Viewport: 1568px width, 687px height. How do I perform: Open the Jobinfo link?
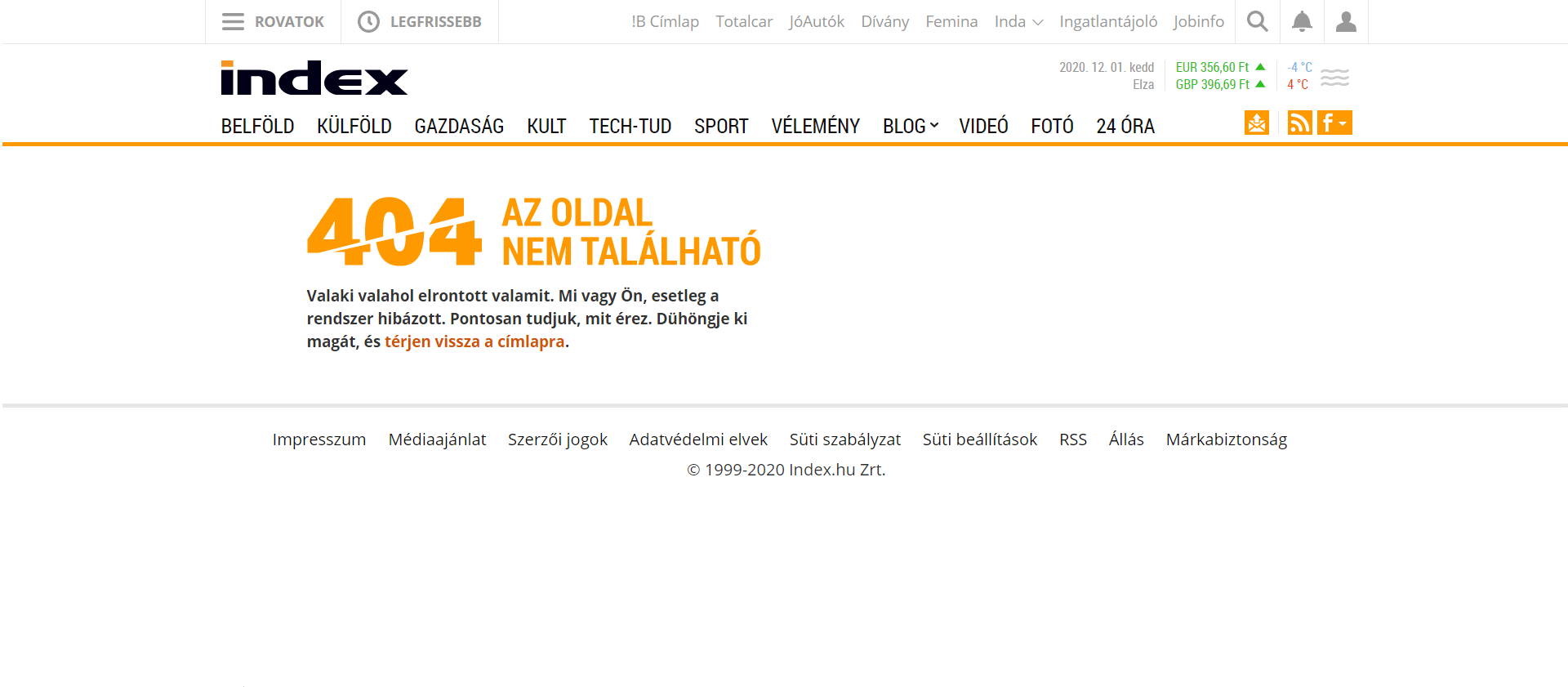point(1199,22)
